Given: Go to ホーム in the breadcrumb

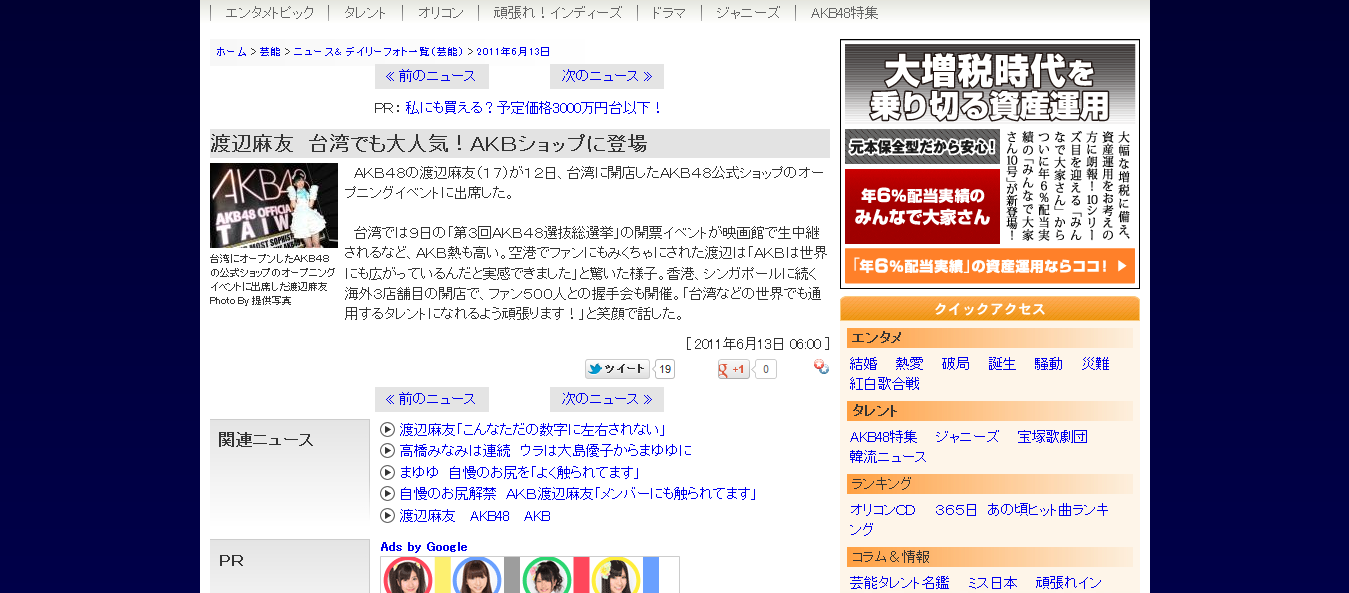Looking at the screenshot, I should tap(231, 51).
